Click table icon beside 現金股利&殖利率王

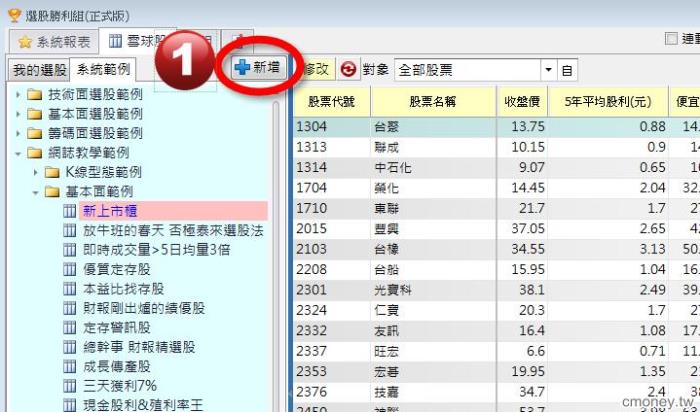point(70,405)
